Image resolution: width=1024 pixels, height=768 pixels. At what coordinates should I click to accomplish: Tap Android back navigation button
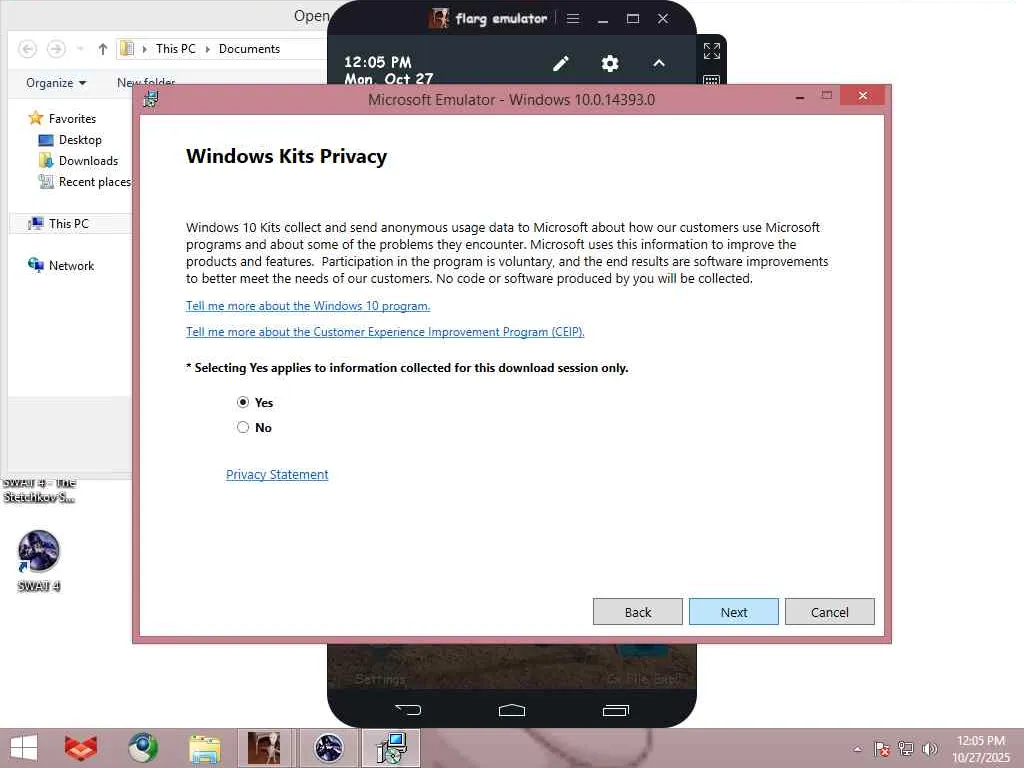408,710
